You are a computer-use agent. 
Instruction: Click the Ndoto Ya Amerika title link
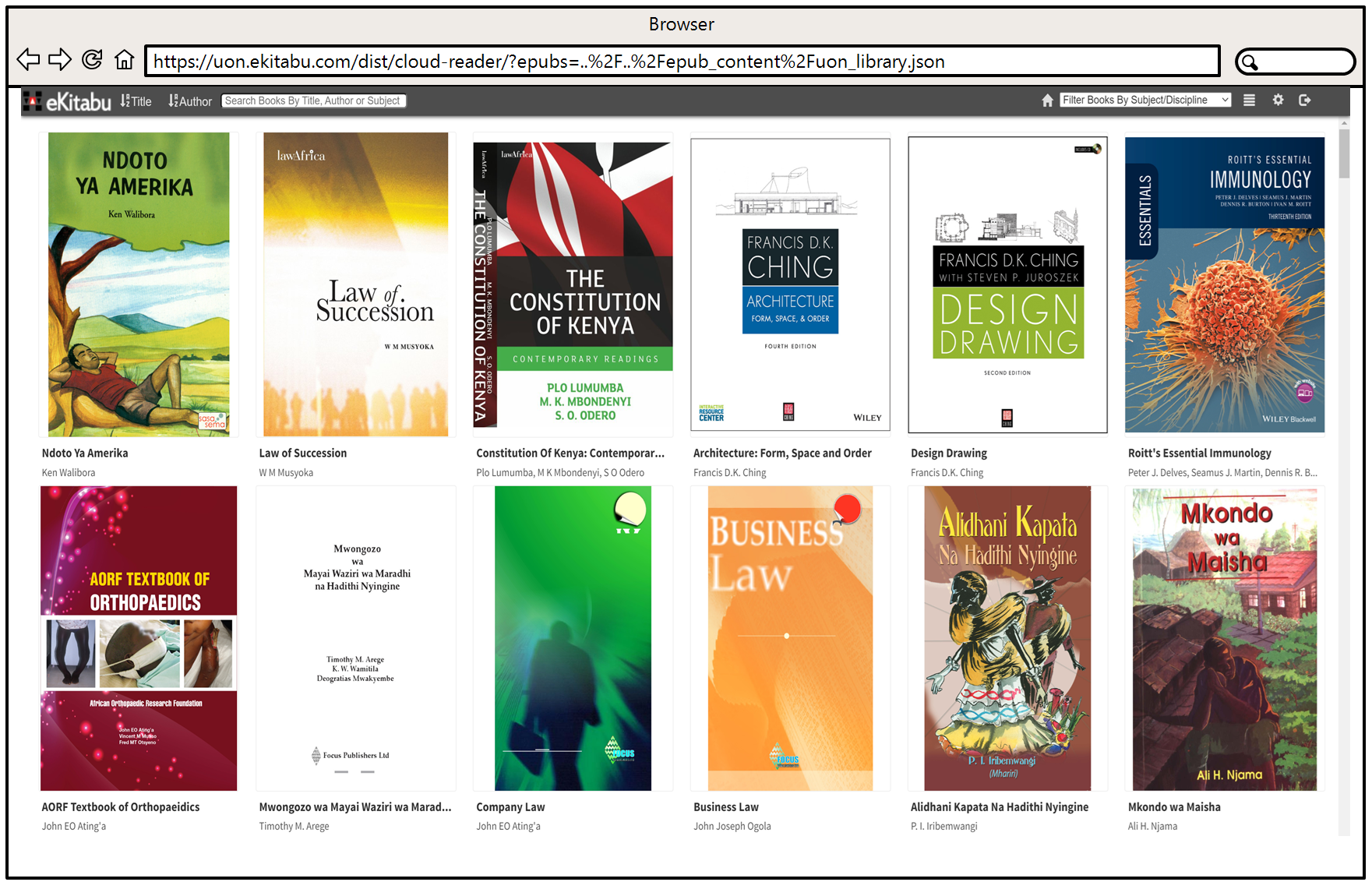click(x=85, y=453)
